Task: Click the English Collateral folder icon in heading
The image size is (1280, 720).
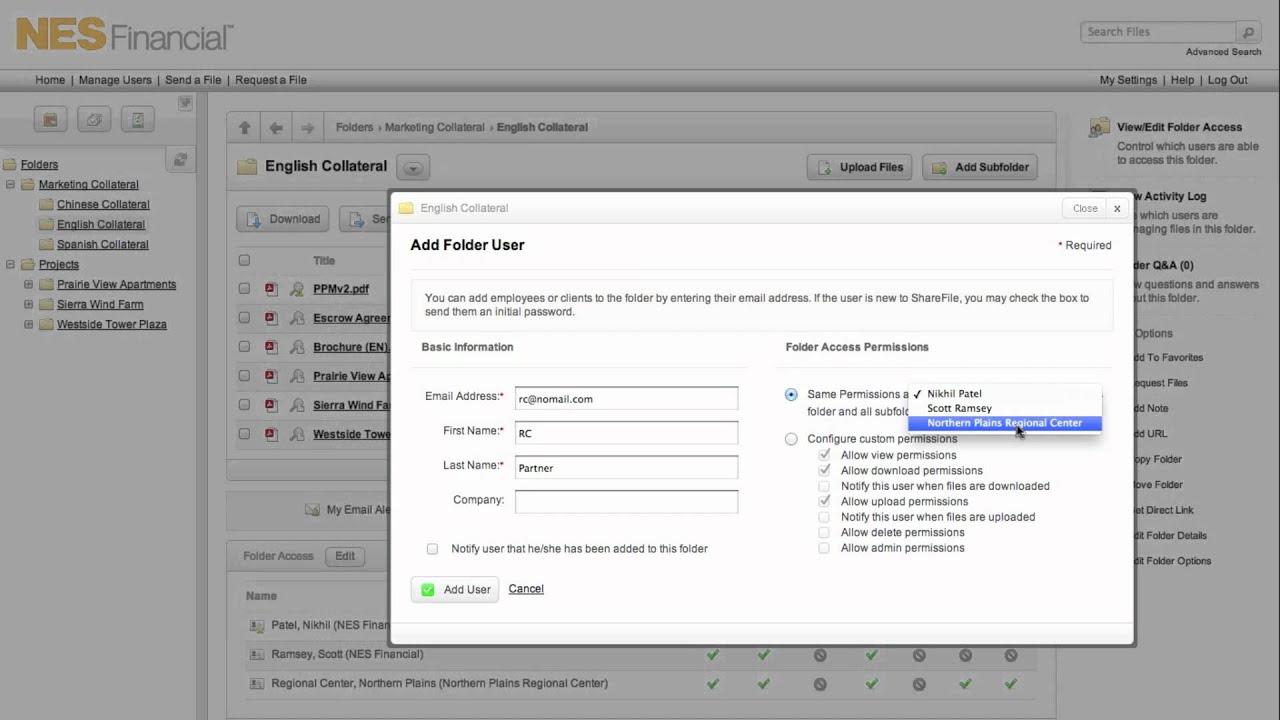Action: point(247,167)
